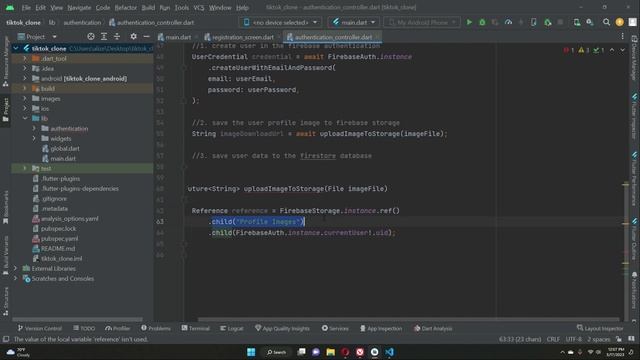Viewport: 640px width, 360px height.
Task: Open the Problems tool window
Action: click(156, 328)
